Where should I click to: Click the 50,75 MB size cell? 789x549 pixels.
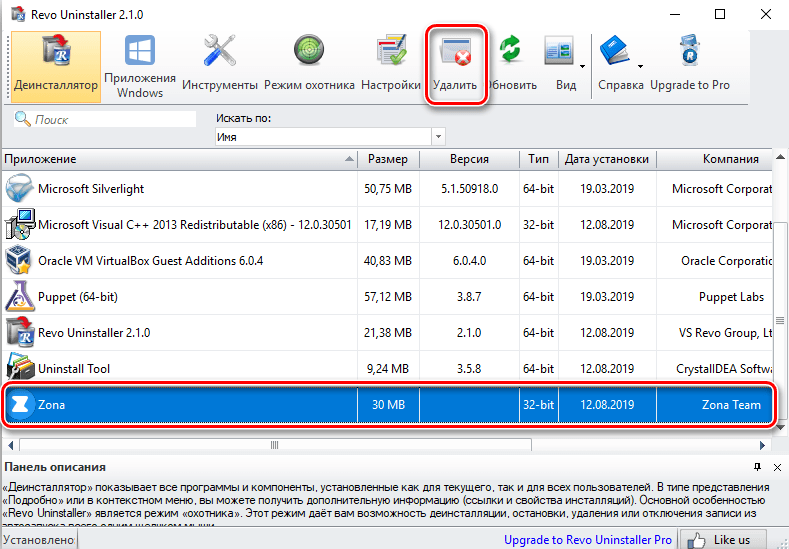(388, 189)
